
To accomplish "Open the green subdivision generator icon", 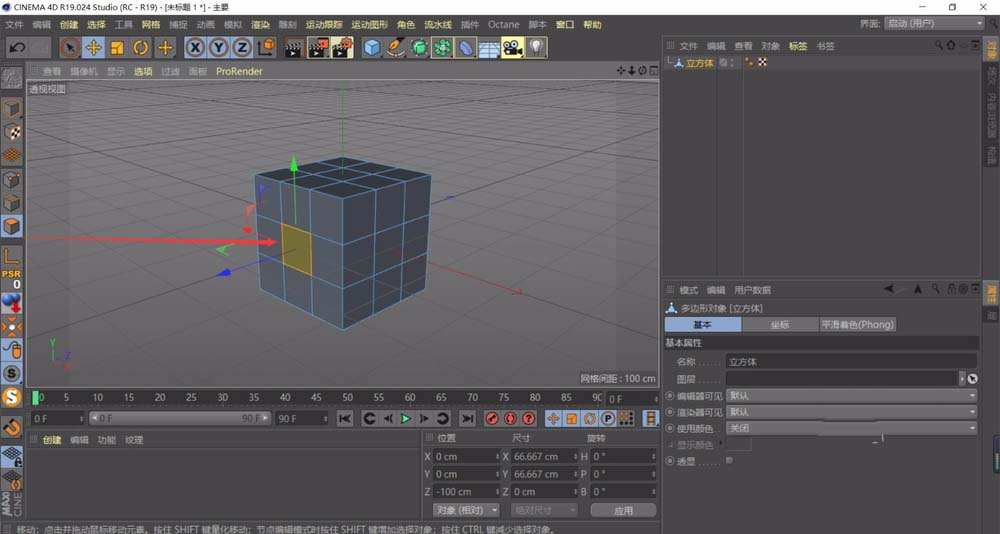I will (x=419, y=48).
